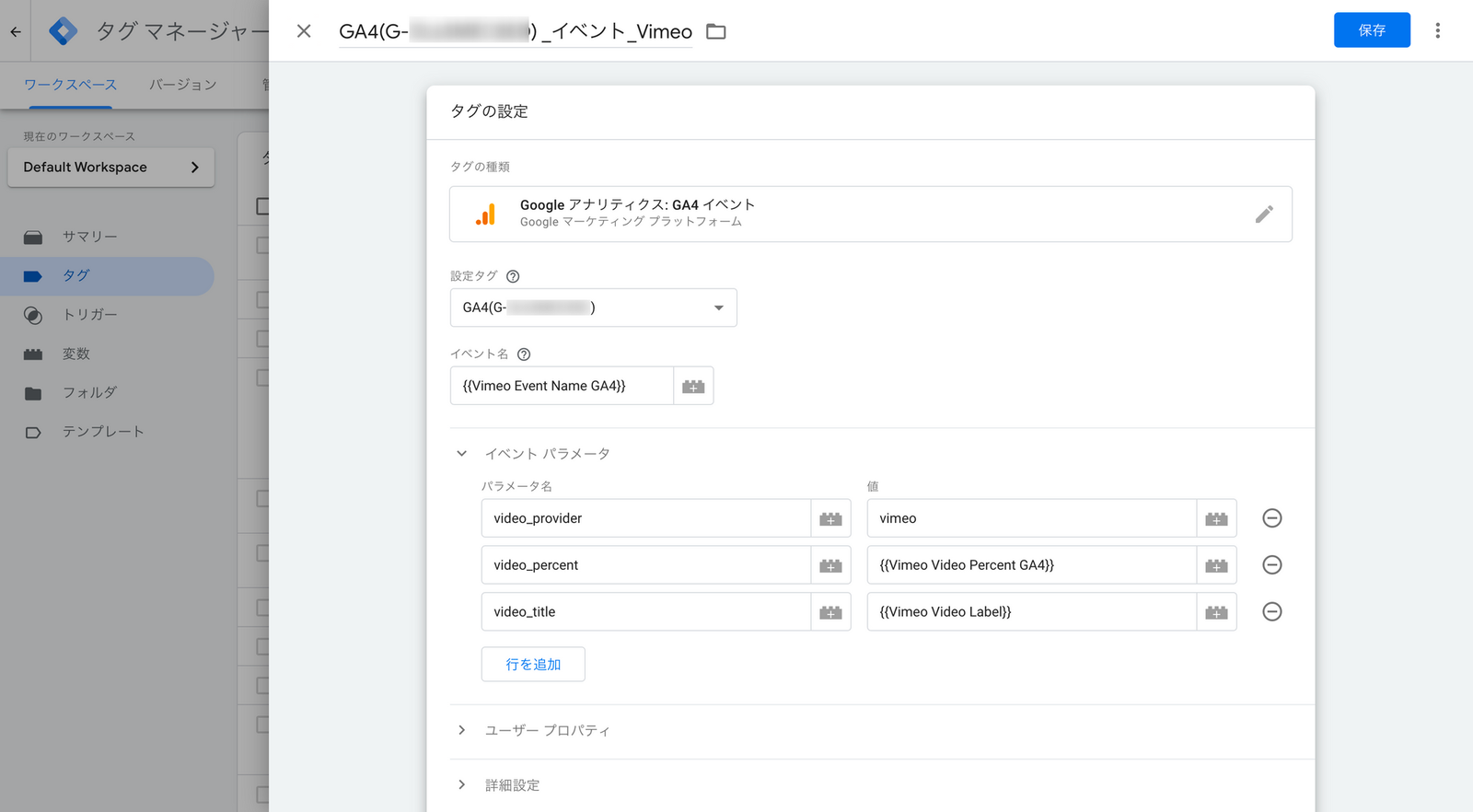Insert variable for video_percent name

[830, 565]
